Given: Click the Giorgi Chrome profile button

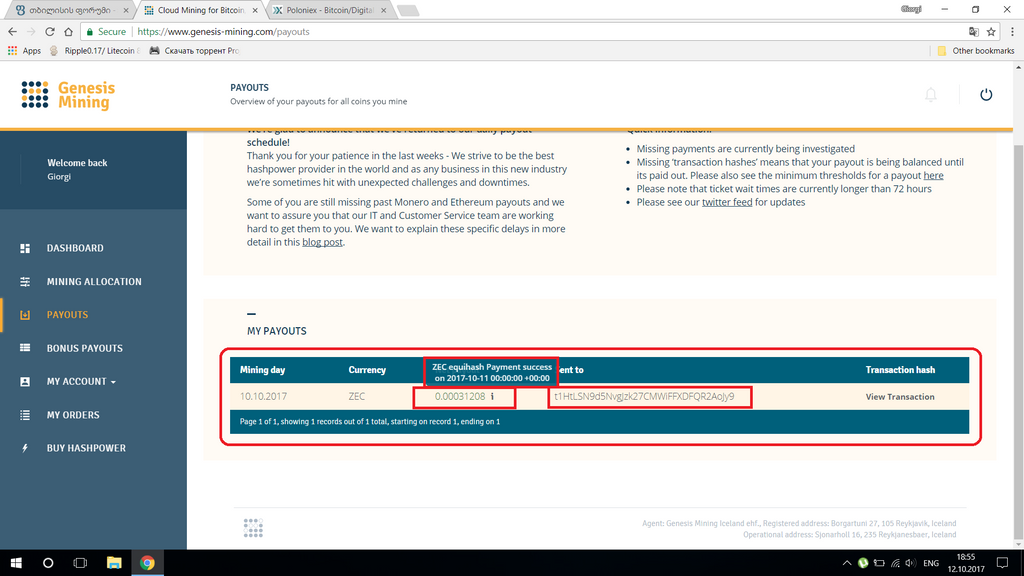Looking at the screenshot, I should (x=910, y=9).
